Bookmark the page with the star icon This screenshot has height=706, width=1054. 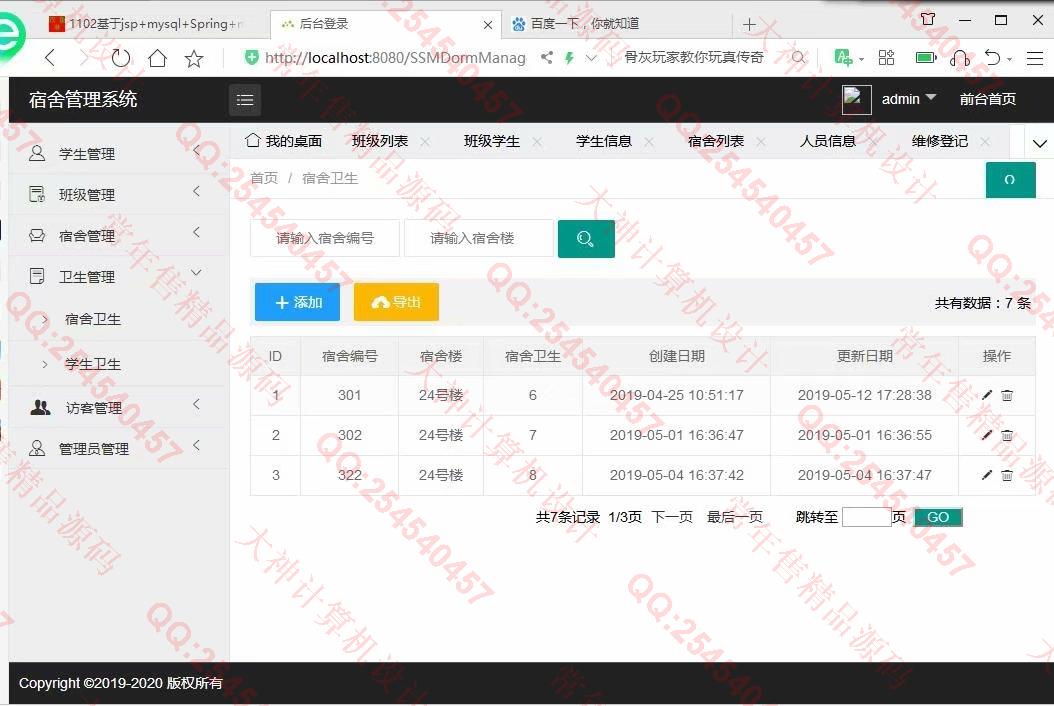[194, 58]
